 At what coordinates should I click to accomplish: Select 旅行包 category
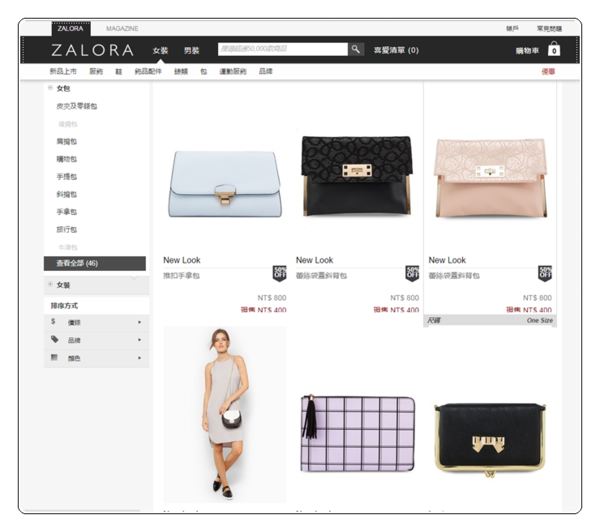[x=67, y=229]
